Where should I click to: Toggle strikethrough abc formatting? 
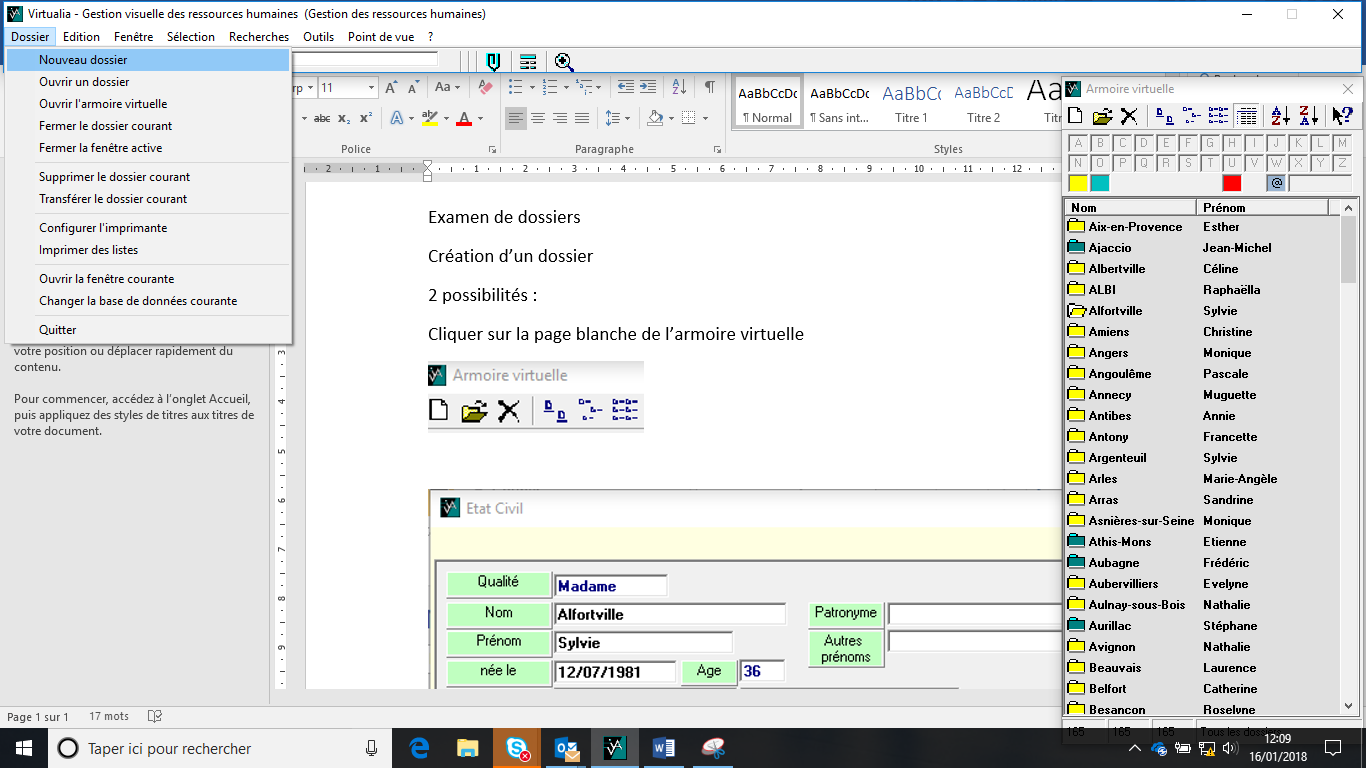[x=322, y=118]
